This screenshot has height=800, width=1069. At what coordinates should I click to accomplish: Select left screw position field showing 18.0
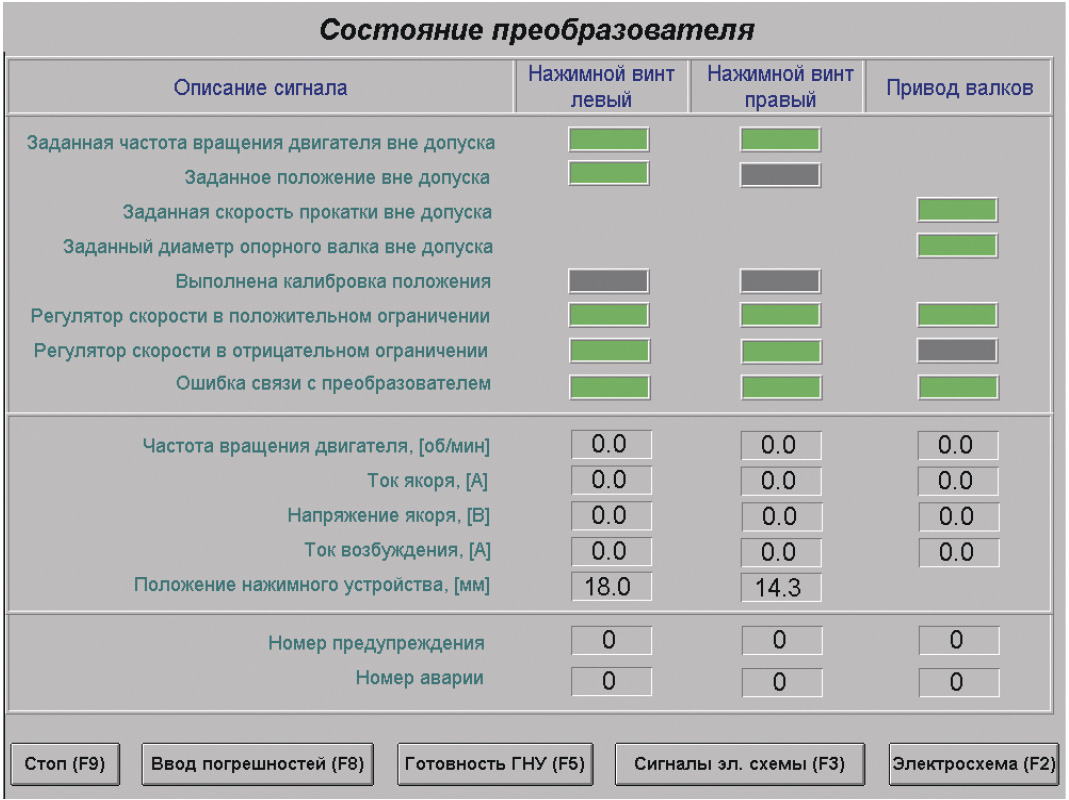(611, 586)
